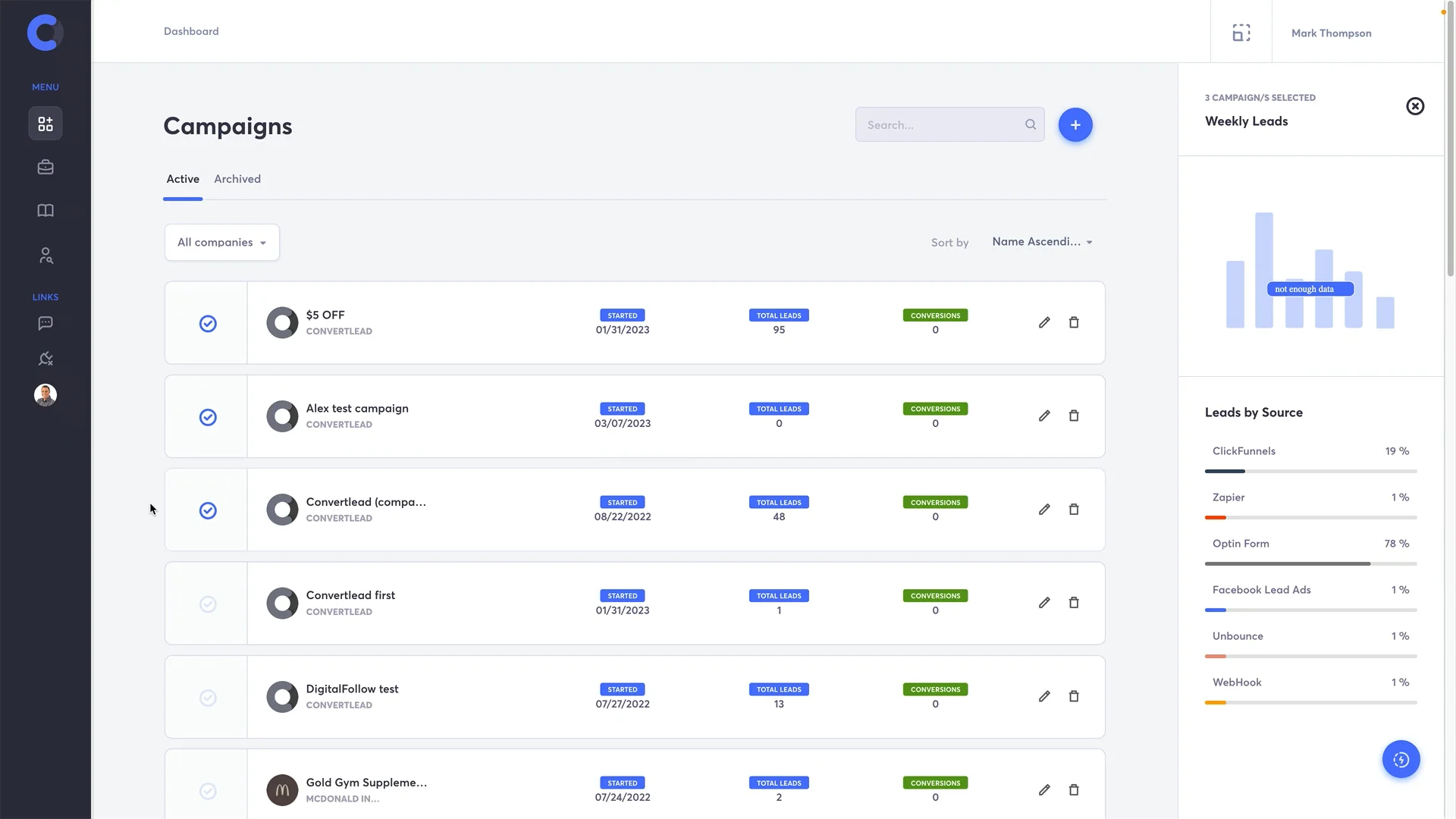Click the floating blue support button

(x=1401, y=759)
